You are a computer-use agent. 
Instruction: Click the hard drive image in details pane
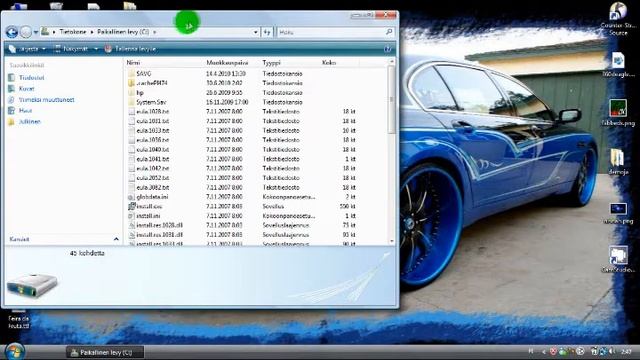pyautogui.click(x=32, y=285)
